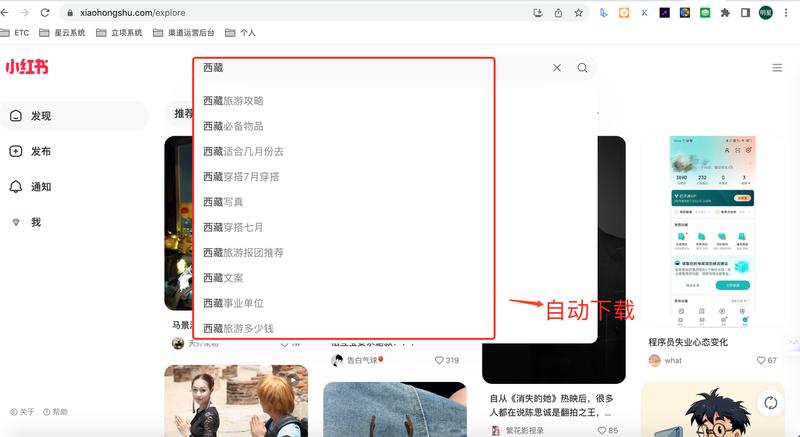Open 发布 in the sidebar

pos(31,151)
